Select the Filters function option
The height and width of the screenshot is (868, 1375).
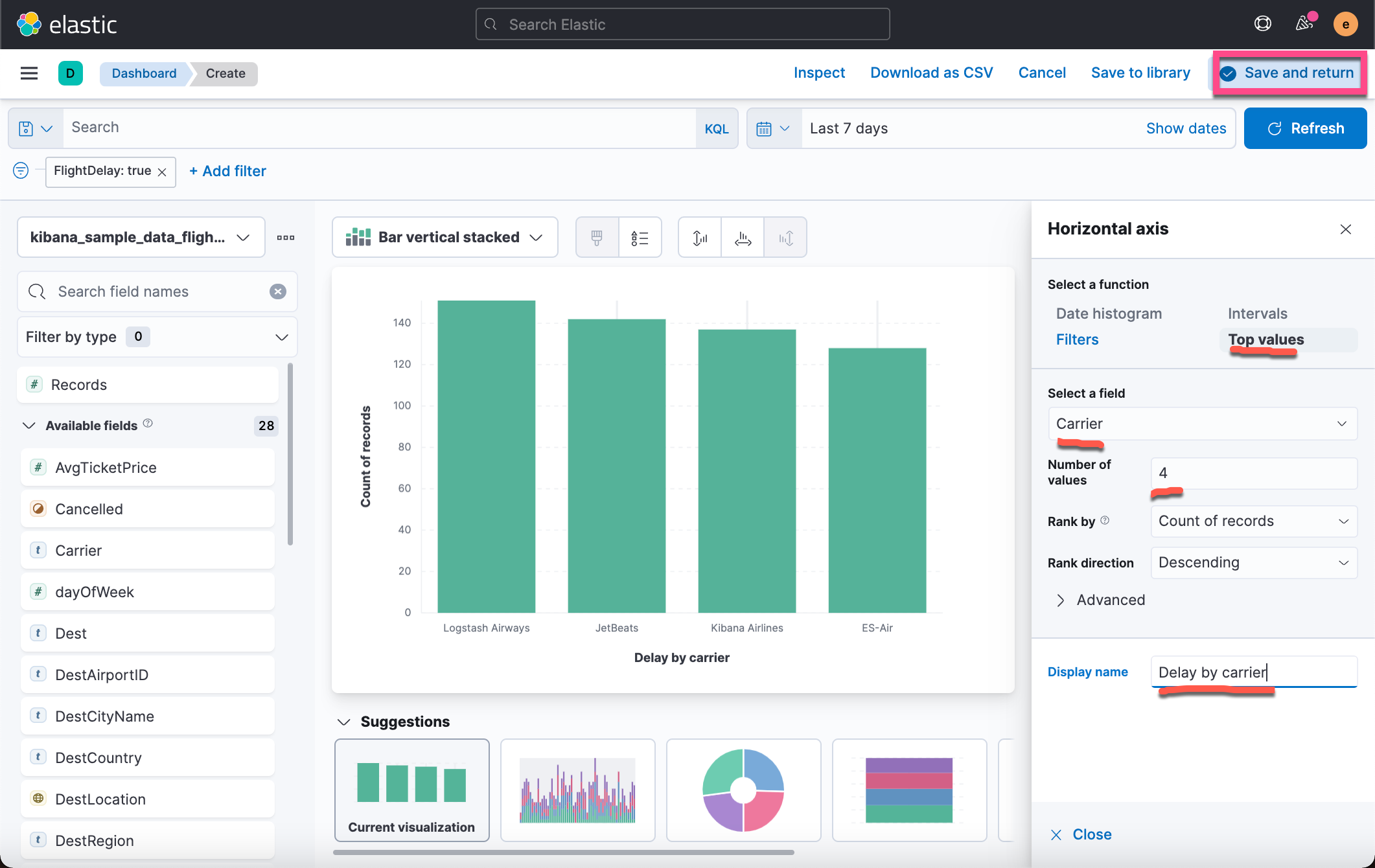pos(1077,339)
